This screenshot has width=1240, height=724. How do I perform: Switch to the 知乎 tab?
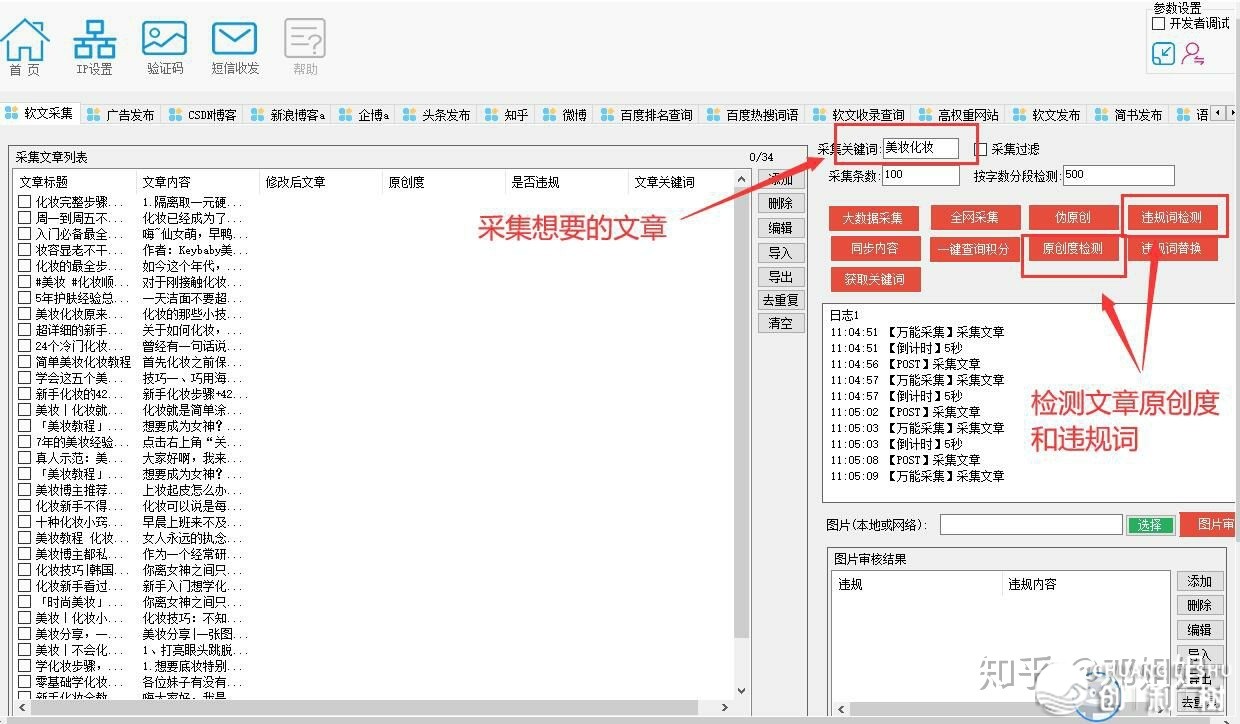point(507,115)
